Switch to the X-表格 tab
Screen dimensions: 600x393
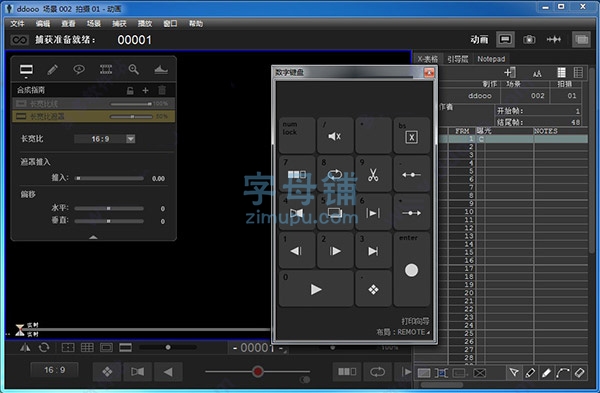point(427,59)
